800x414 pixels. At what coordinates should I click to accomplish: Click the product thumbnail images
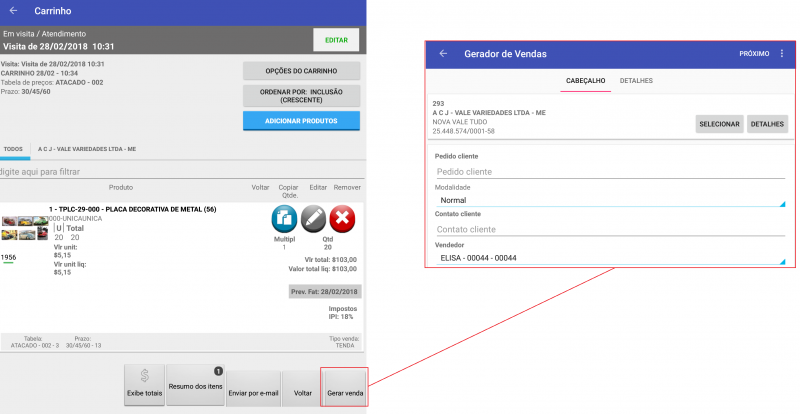point(24,228)
